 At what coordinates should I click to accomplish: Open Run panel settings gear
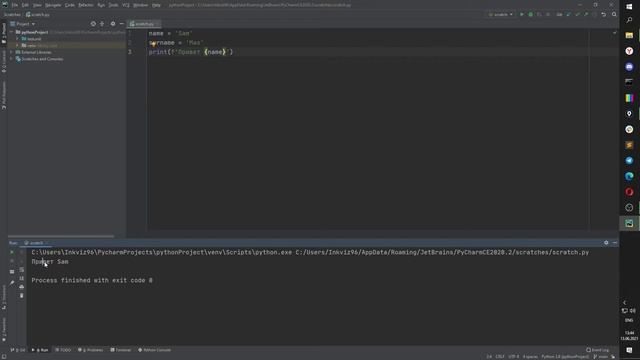[606, 243]
